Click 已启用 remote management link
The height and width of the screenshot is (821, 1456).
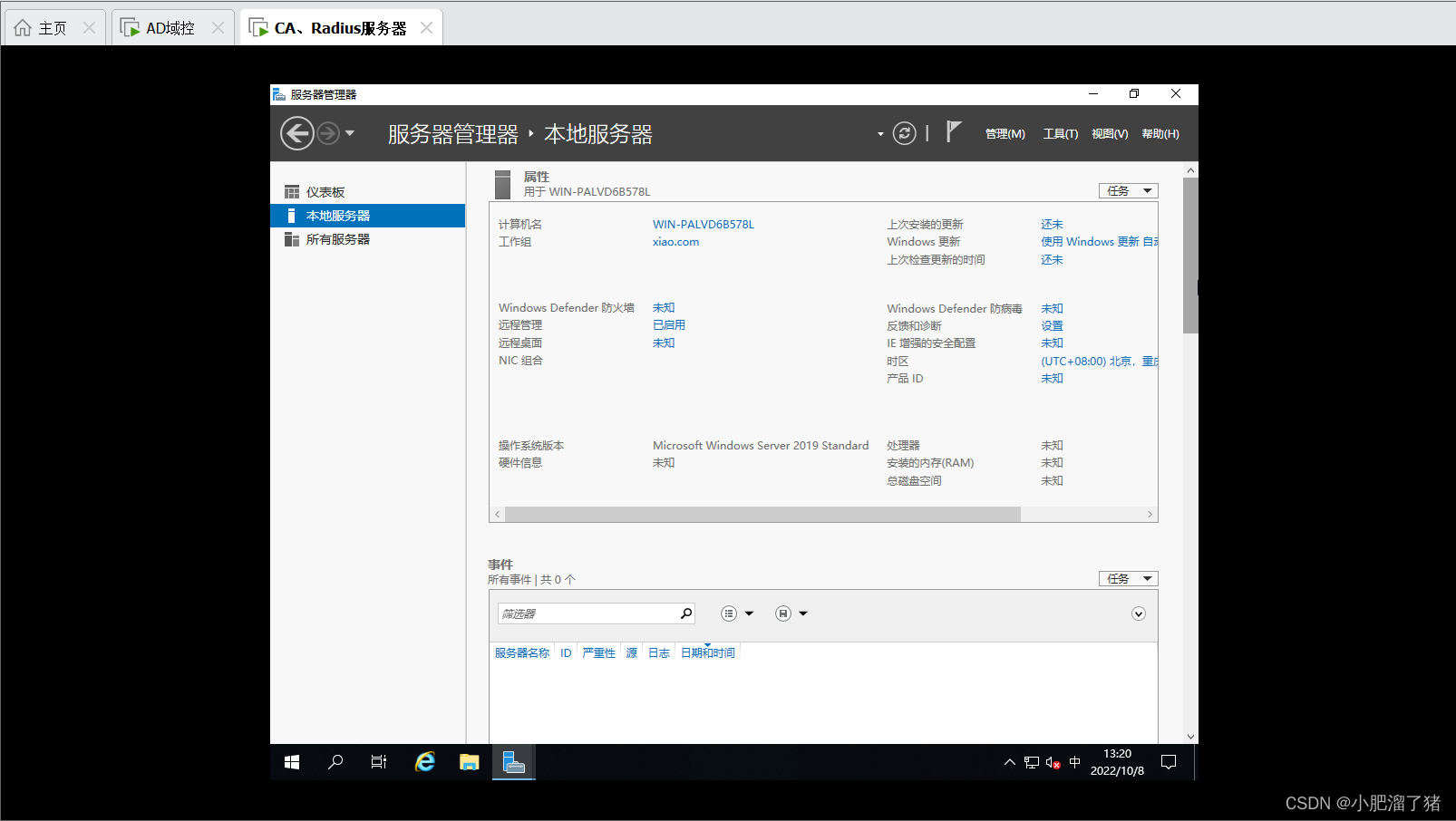pyautogui.click(x=669, y=325)
